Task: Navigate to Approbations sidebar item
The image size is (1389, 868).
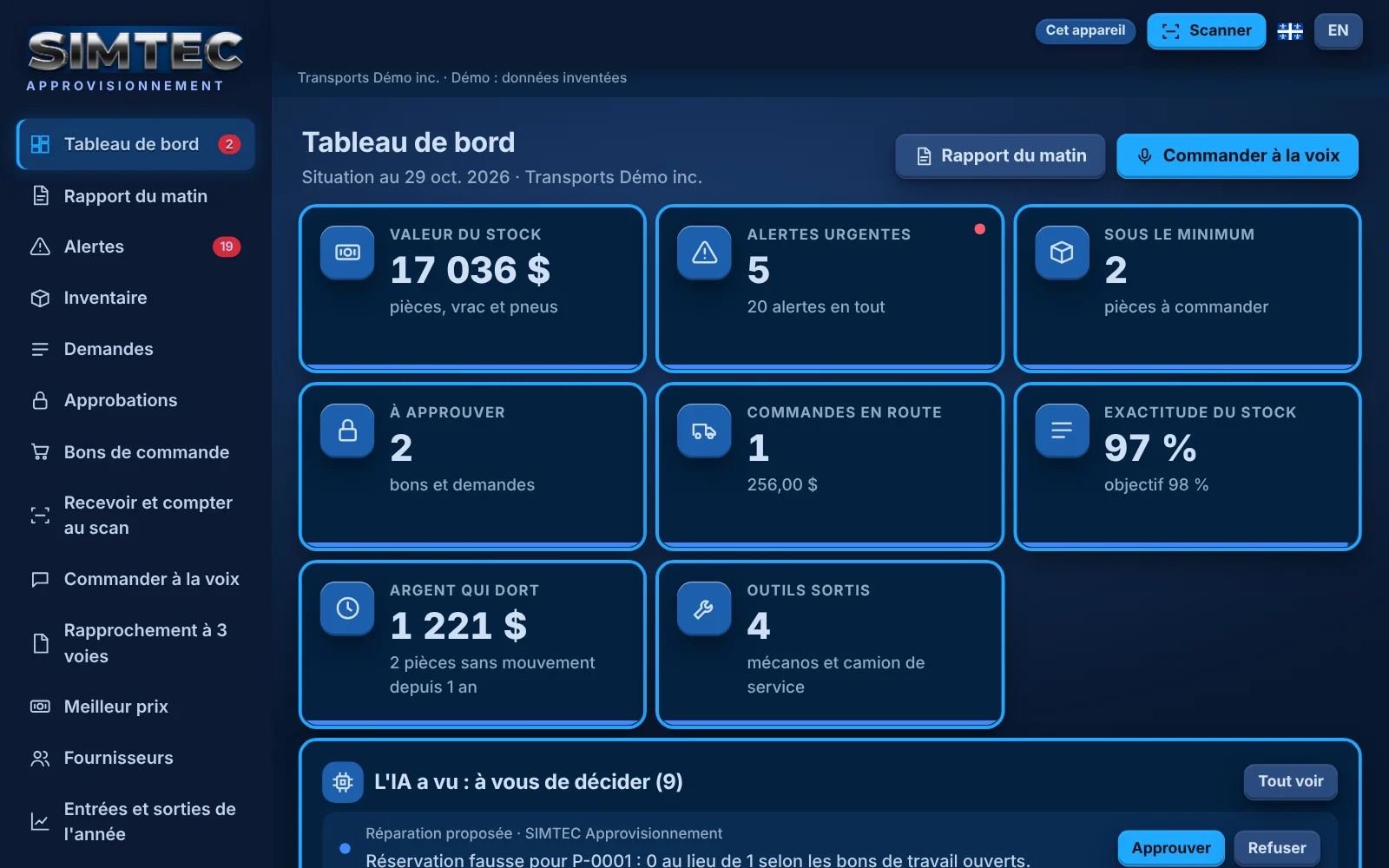Action: (135, 400)
